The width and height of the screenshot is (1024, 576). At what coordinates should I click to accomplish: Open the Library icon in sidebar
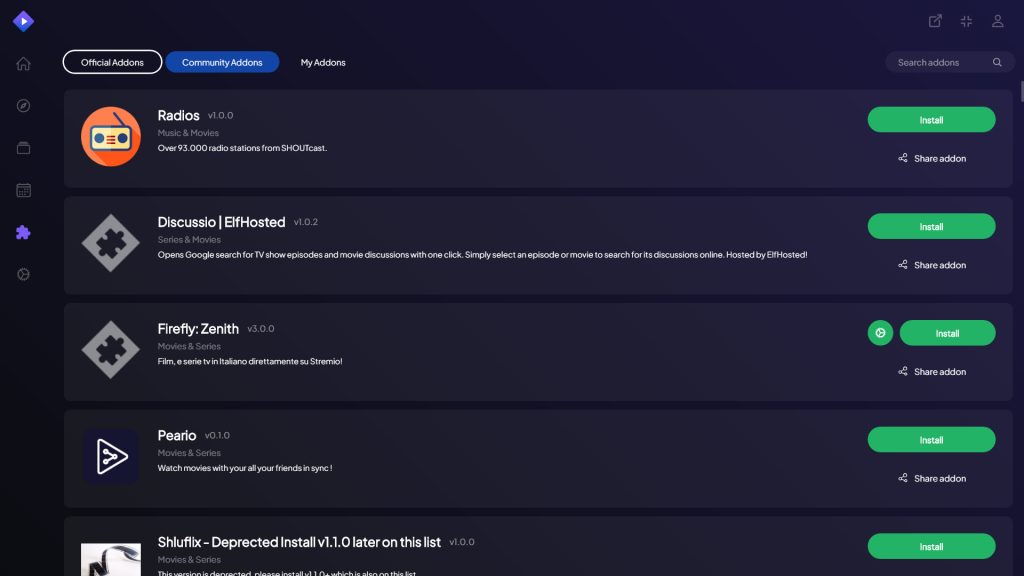(24, 148)
